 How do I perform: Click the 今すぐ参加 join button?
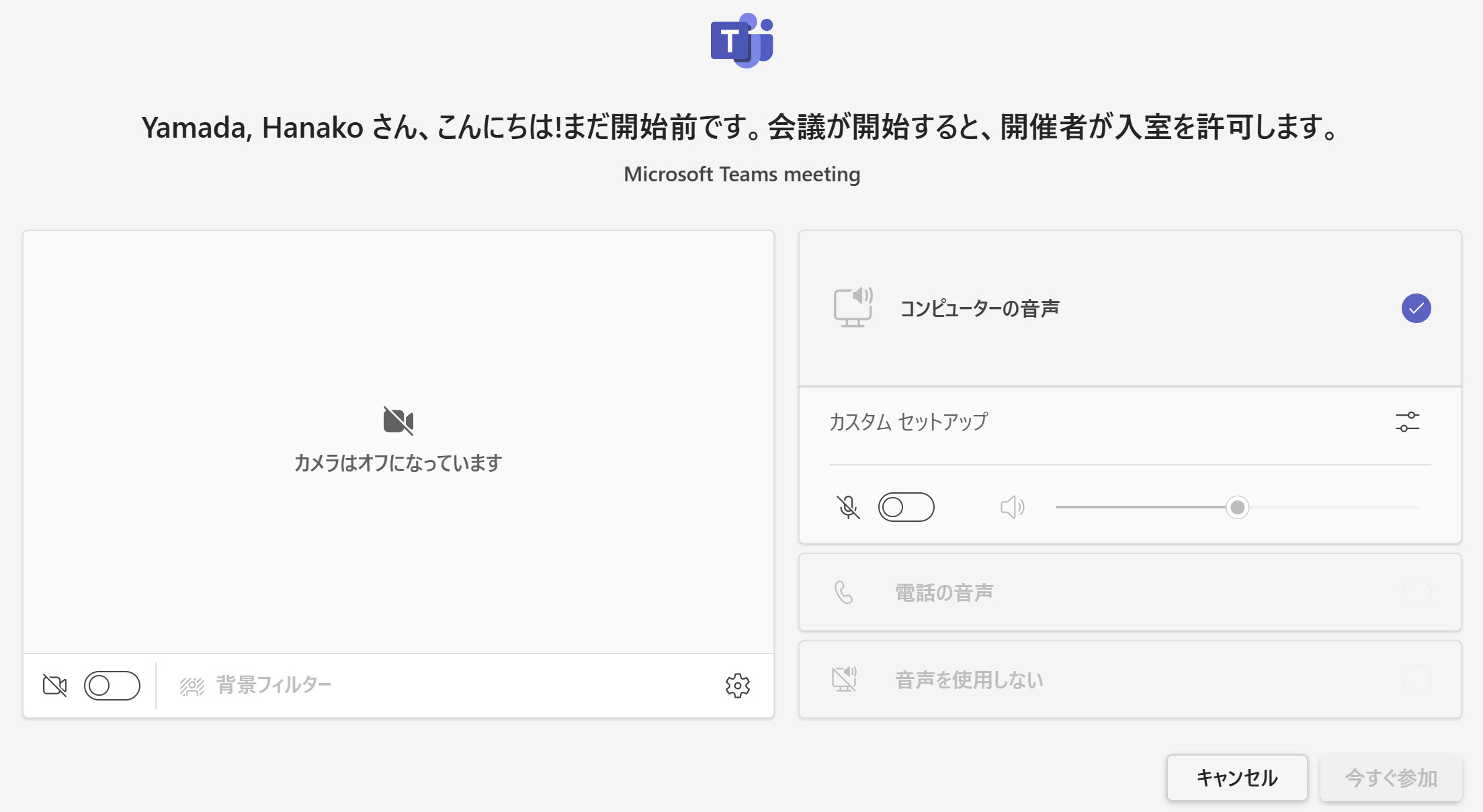pos(1391,778)
